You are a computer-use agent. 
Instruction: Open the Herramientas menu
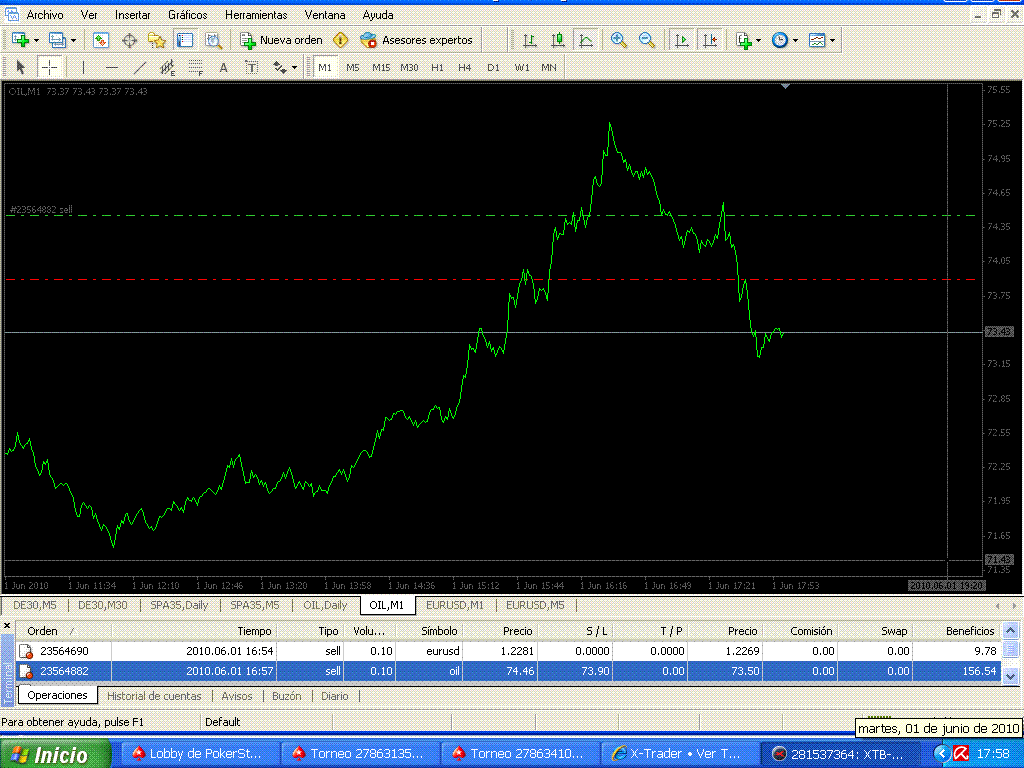pyautogui.click(x=256, y=14)
